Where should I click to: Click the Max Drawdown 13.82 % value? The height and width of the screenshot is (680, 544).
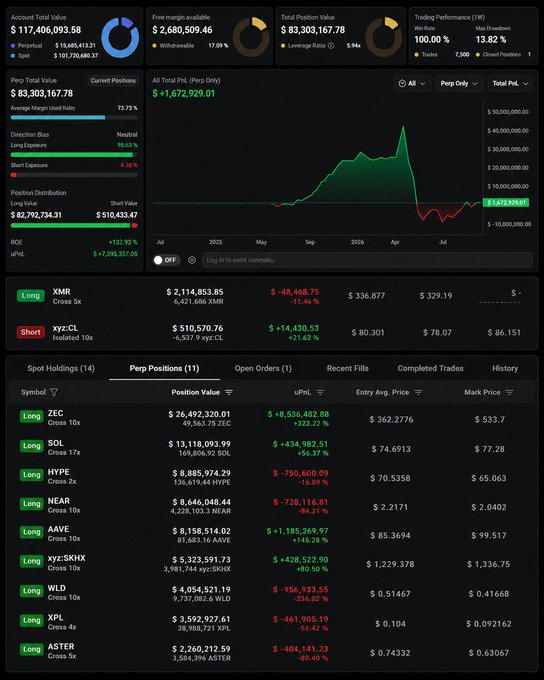(x=491, y=39)
